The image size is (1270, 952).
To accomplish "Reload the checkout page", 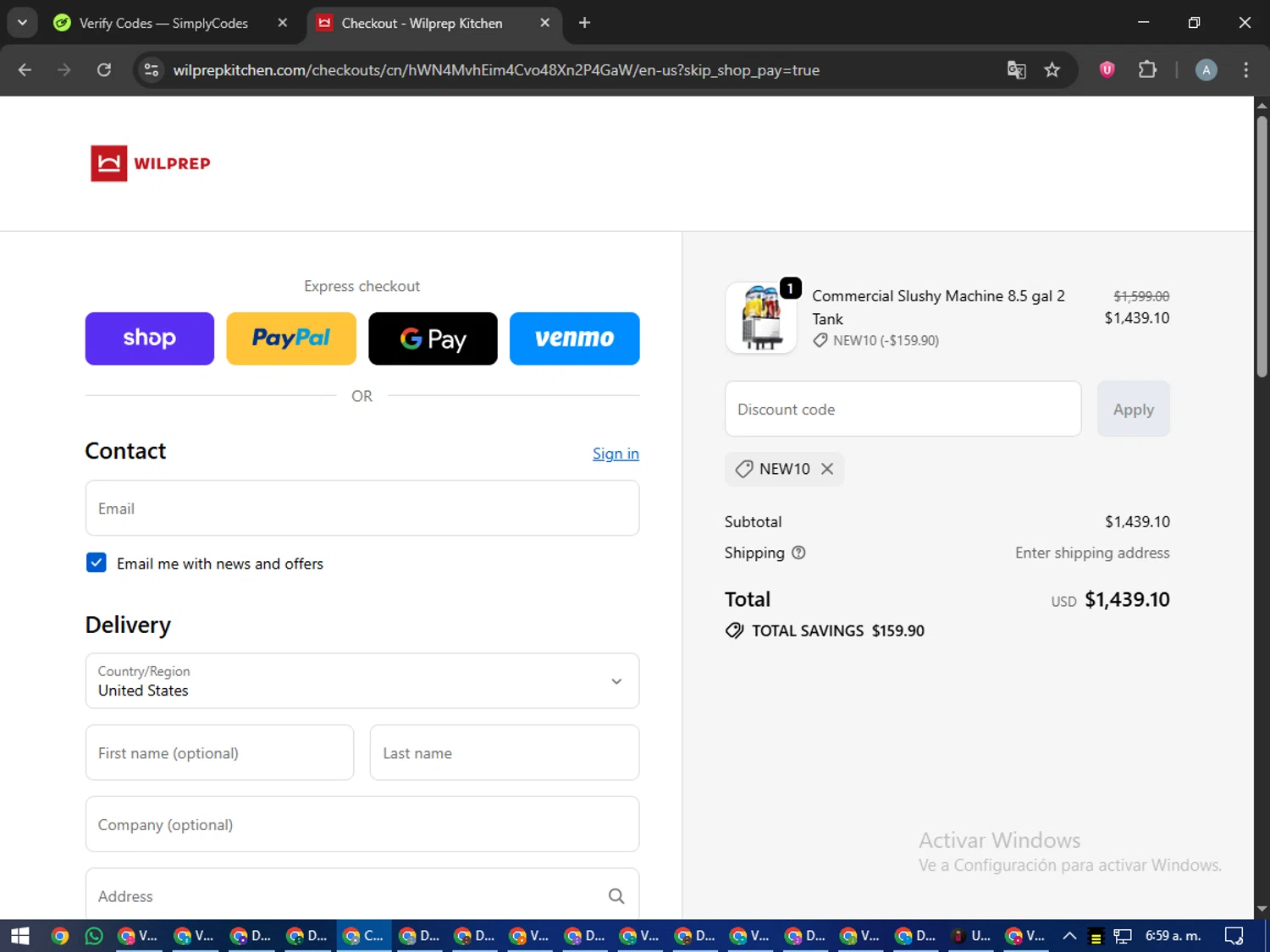I will (x=104, y=70).
